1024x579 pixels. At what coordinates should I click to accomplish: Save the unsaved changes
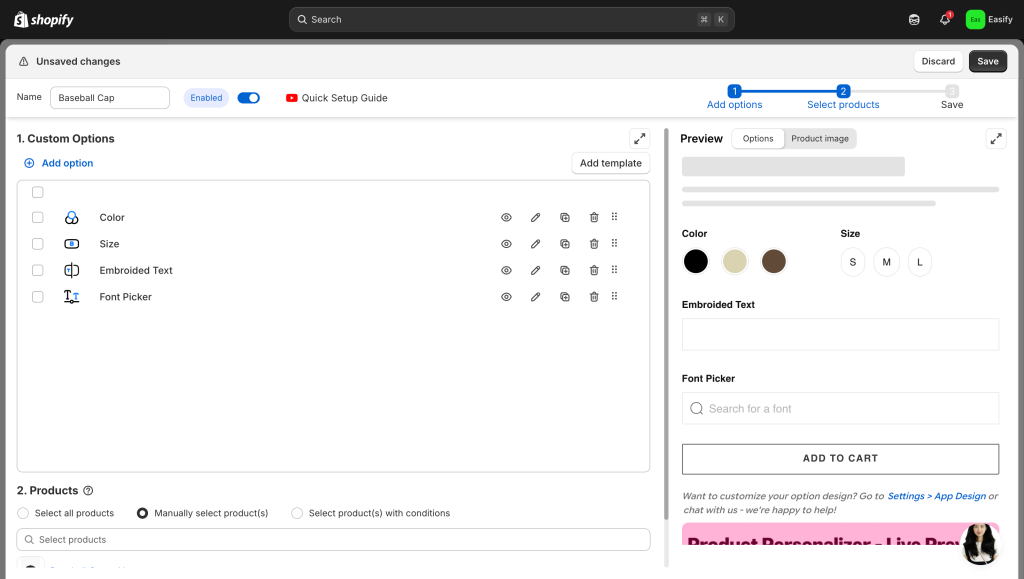[987, 61]
